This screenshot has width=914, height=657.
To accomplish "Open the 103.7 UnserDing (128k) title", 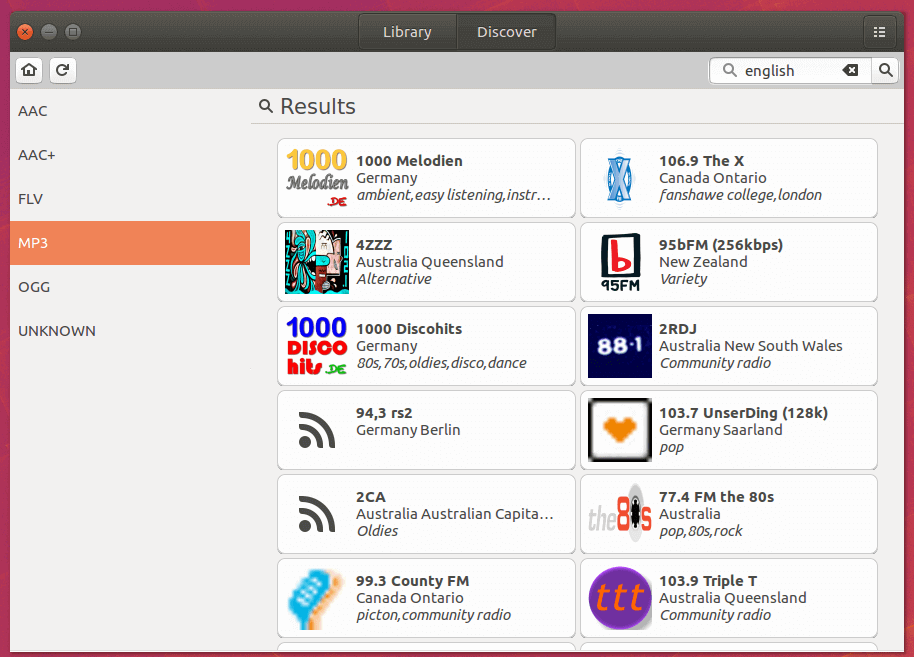I will point(743,413).
